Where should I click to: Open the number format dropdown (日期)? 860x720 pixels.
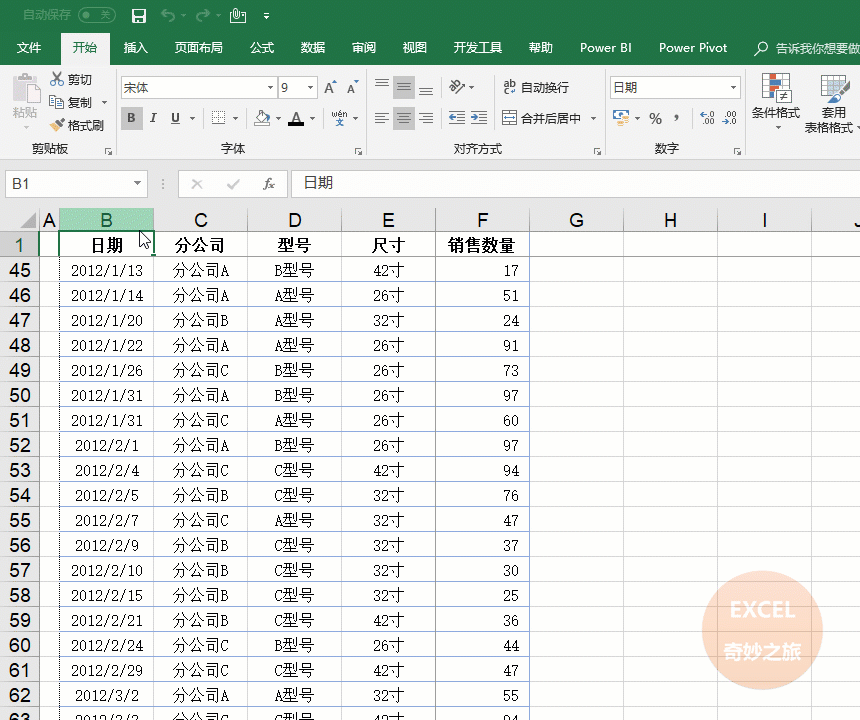[733, 88]
